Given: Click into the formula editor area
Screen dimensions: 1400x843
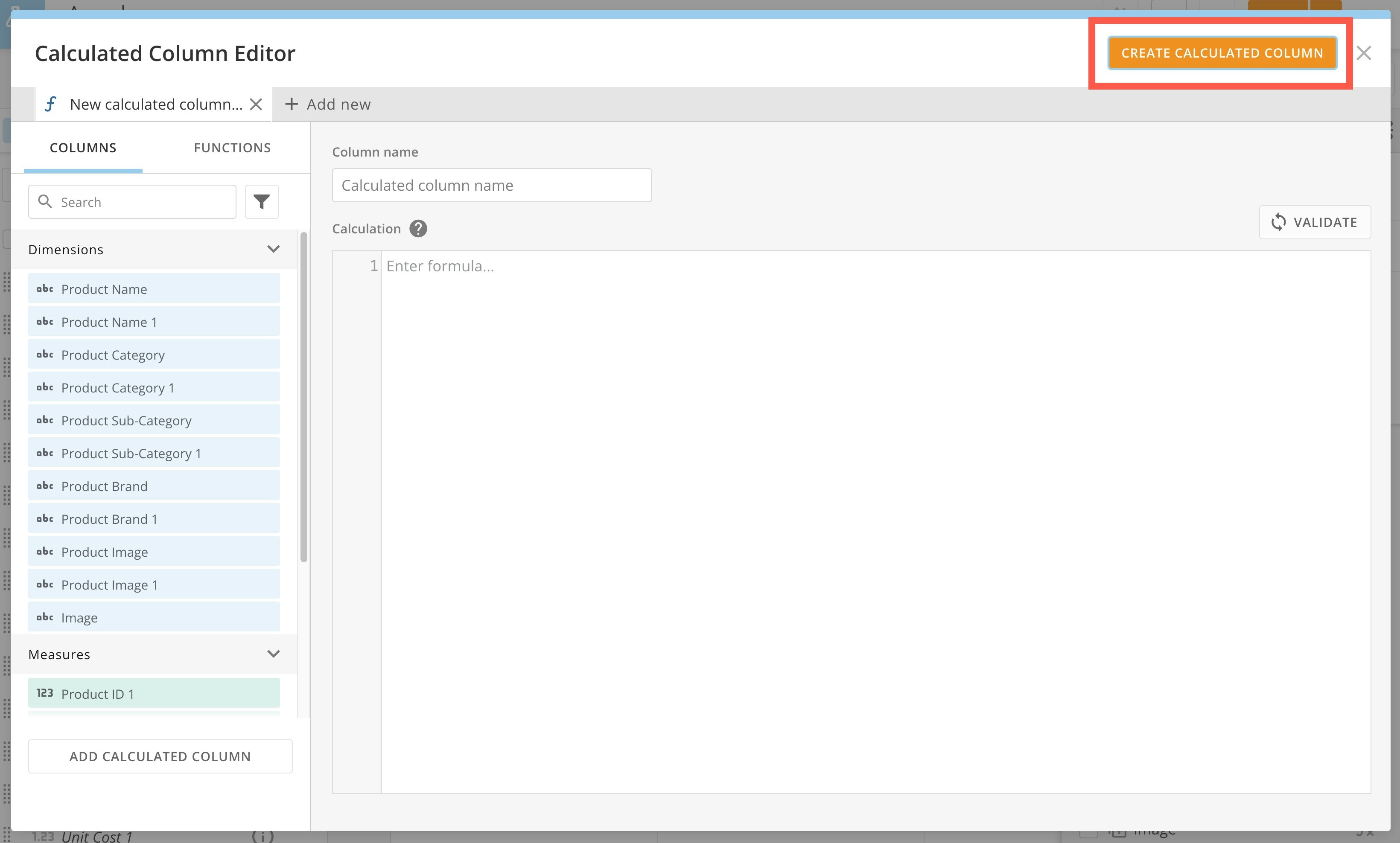Looking at the screenshot, I should click(x=875, y=511).
